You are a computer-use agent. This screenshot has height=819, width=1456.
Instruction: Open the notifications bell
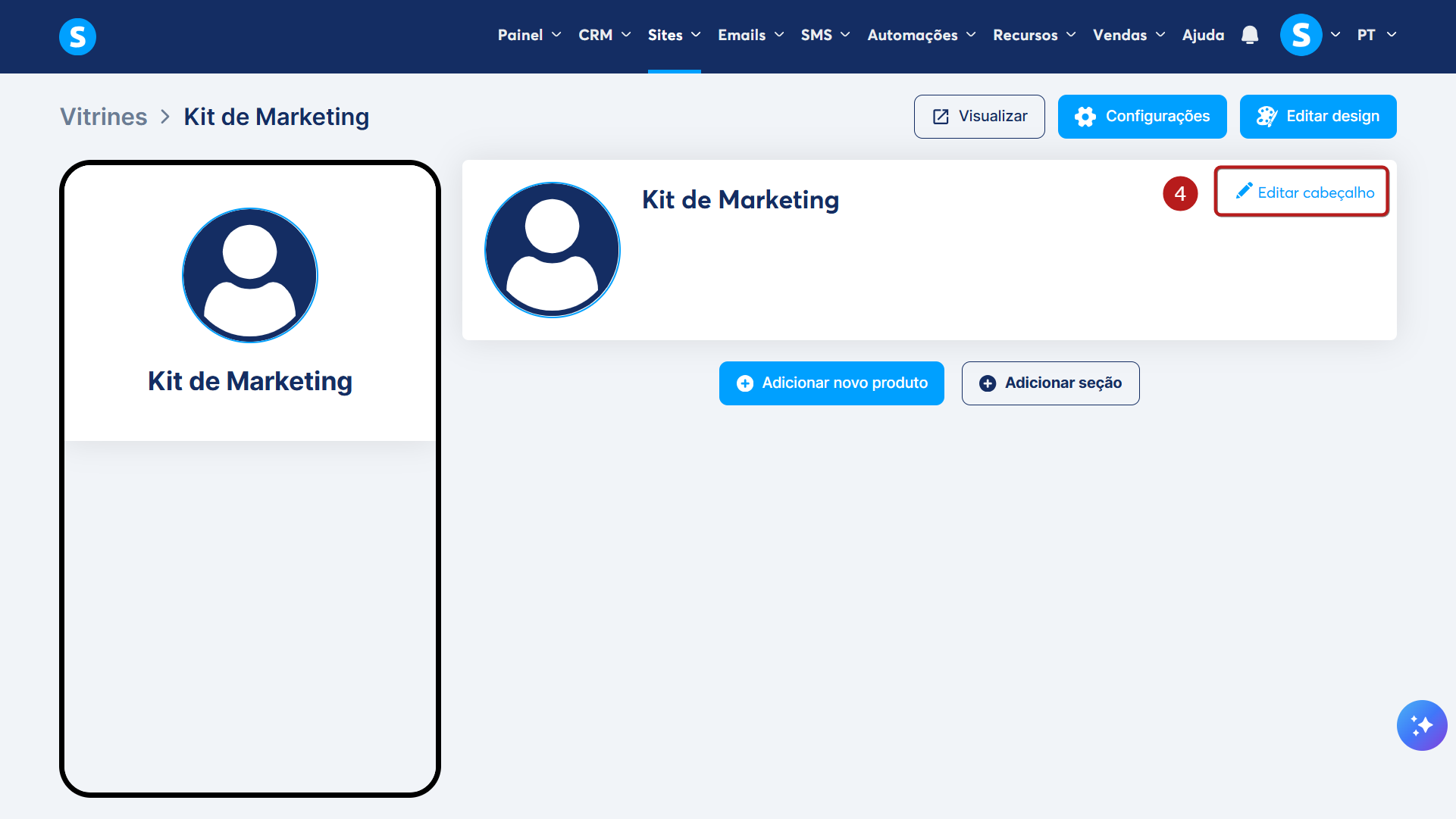pyautogui.click(x=1250, y=35)
